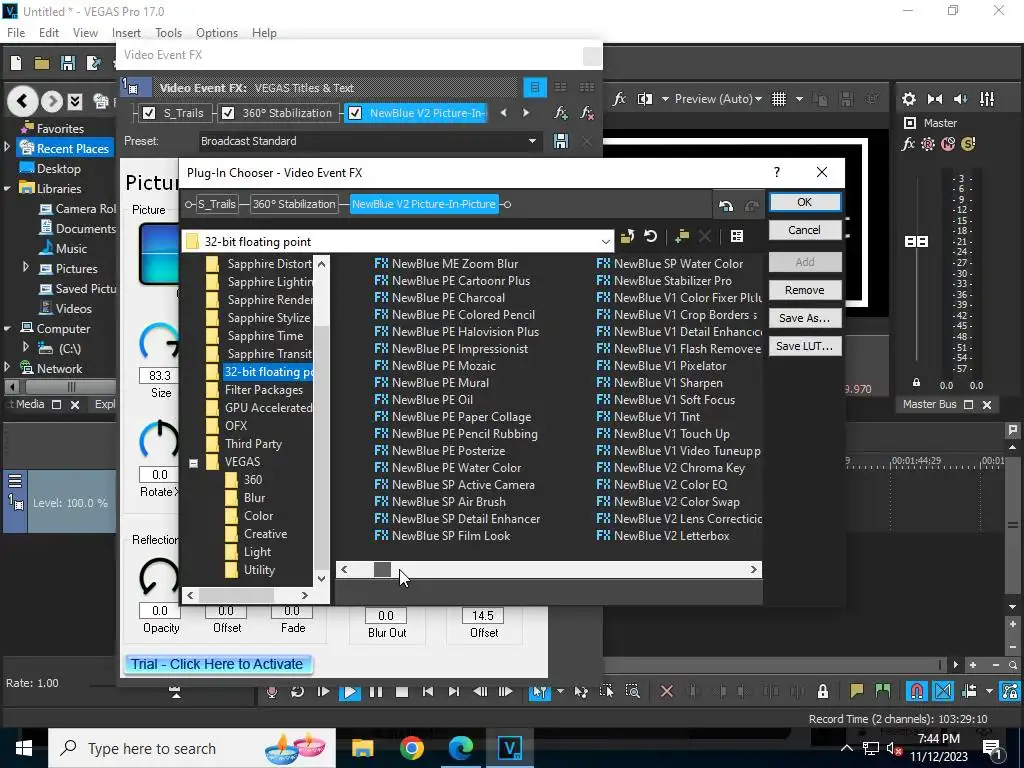Uncheck the S_Trails effect checkbox
This screenshot has height=768, width=1024.
pyautogui.click(x=149, y=113)
